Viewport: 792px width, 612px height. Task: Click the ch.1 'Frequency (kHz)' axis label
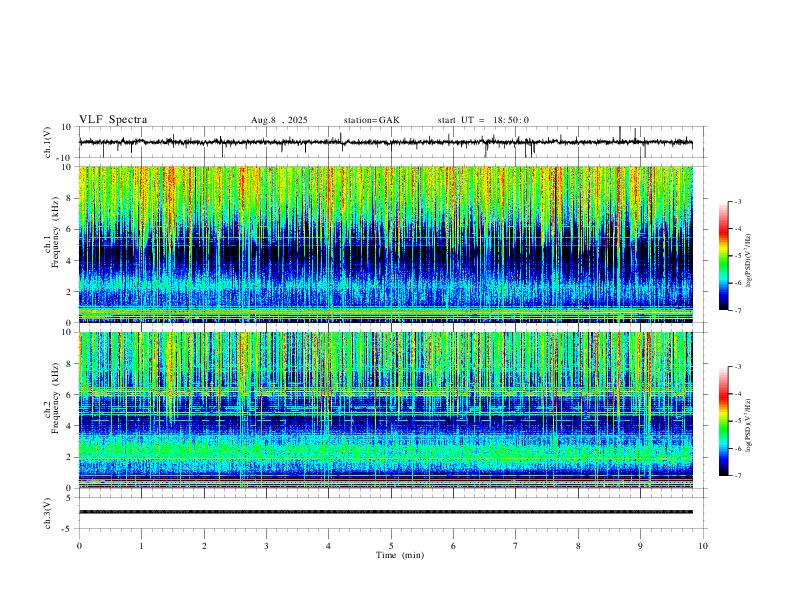click(56, 232)
